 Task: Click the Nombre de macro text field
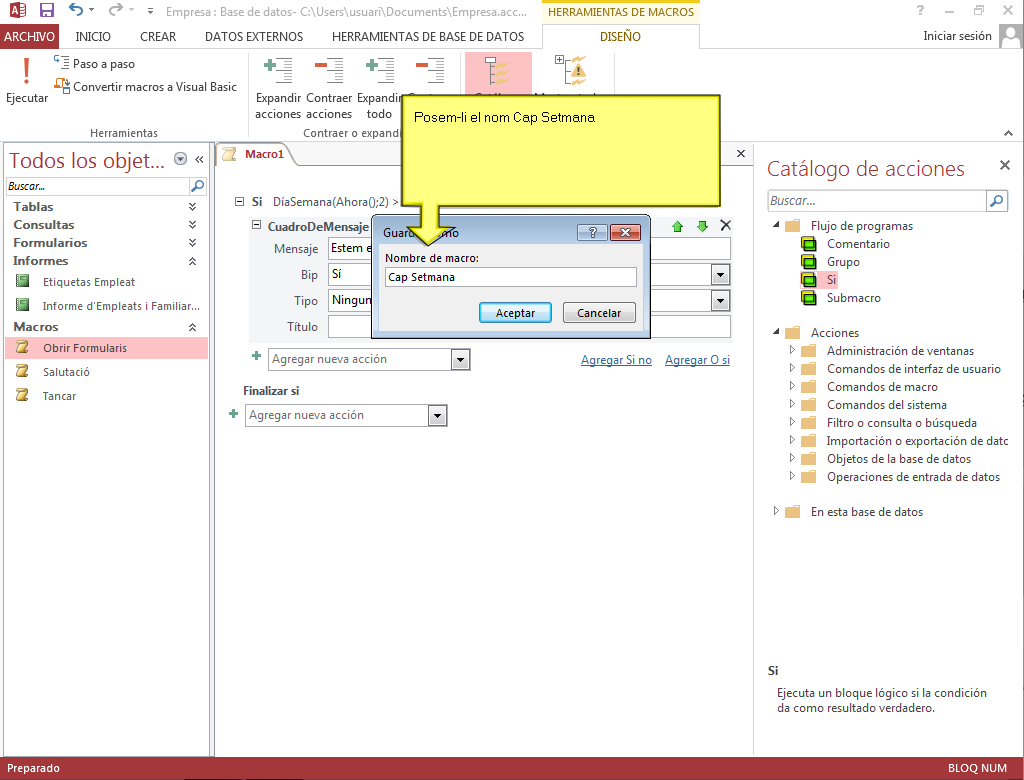click(511, 277)
